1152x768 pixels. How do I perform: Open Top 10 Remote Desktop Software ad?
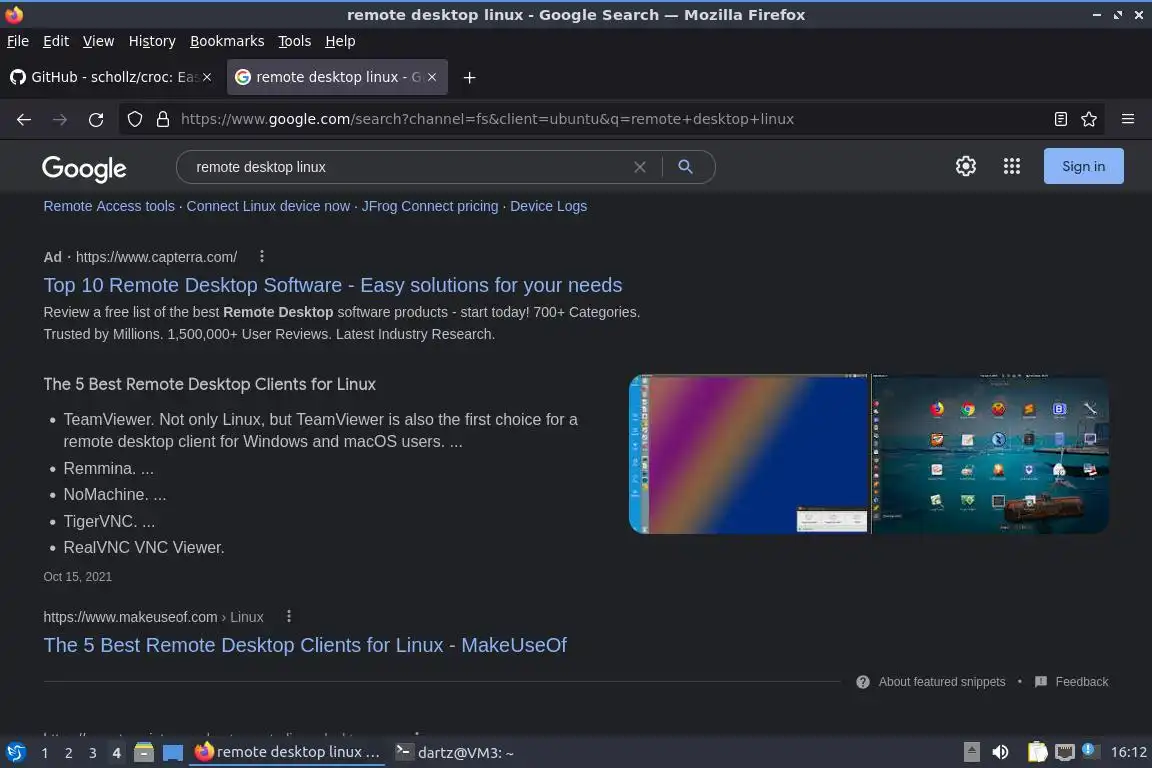tap(333, 285)
